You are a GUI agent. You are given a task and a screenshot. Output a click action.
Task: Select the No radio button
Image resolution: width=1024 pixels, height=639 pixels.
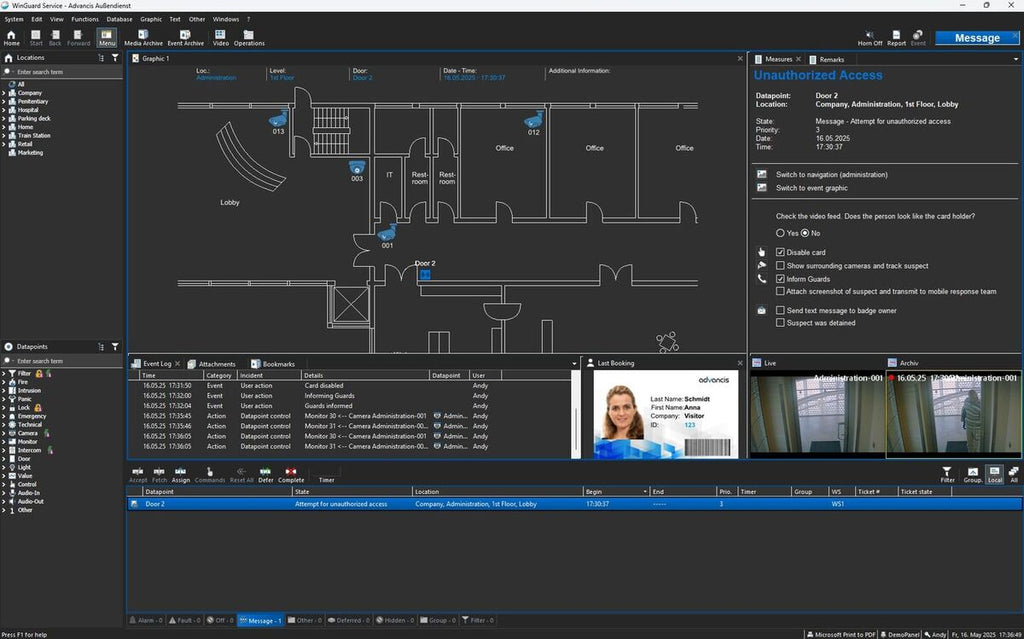click(x=805, y=233)
